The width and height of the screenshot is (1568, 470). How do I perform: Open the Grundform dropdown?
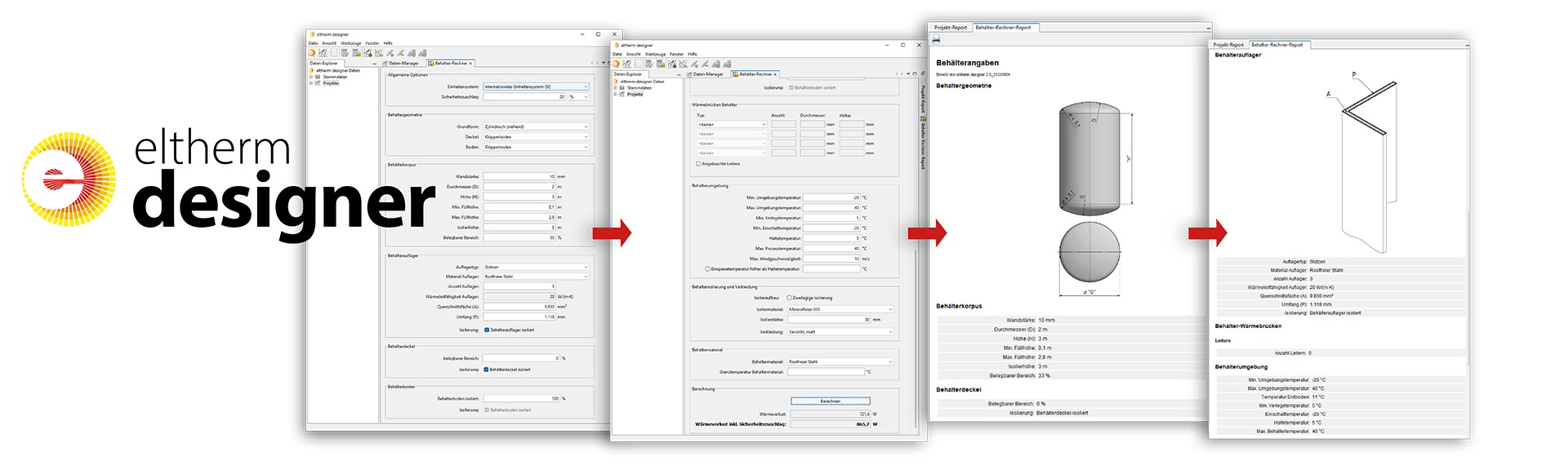[x=536, y=126]
